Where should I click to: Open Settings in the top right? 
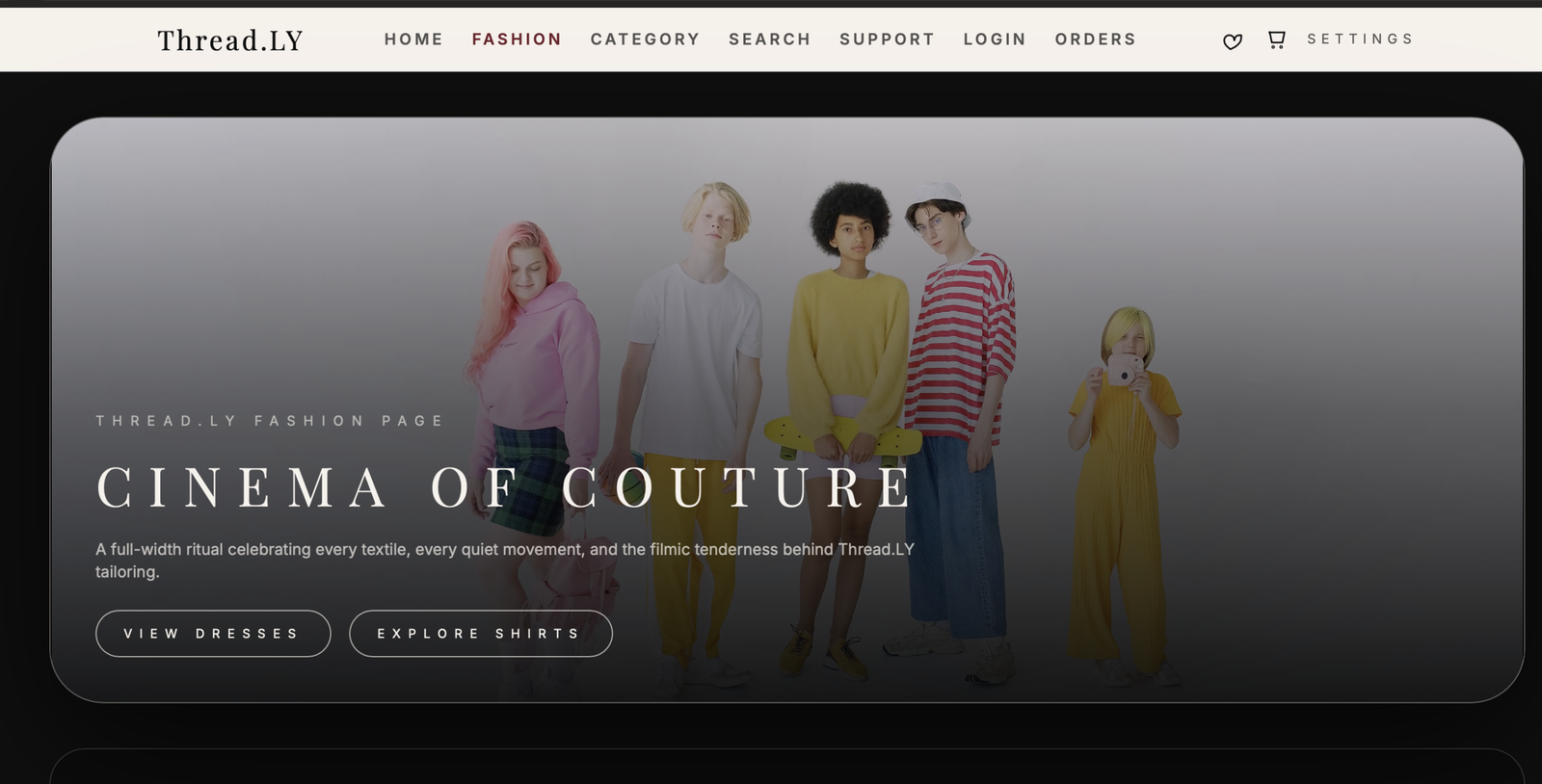coord(1360,39)
